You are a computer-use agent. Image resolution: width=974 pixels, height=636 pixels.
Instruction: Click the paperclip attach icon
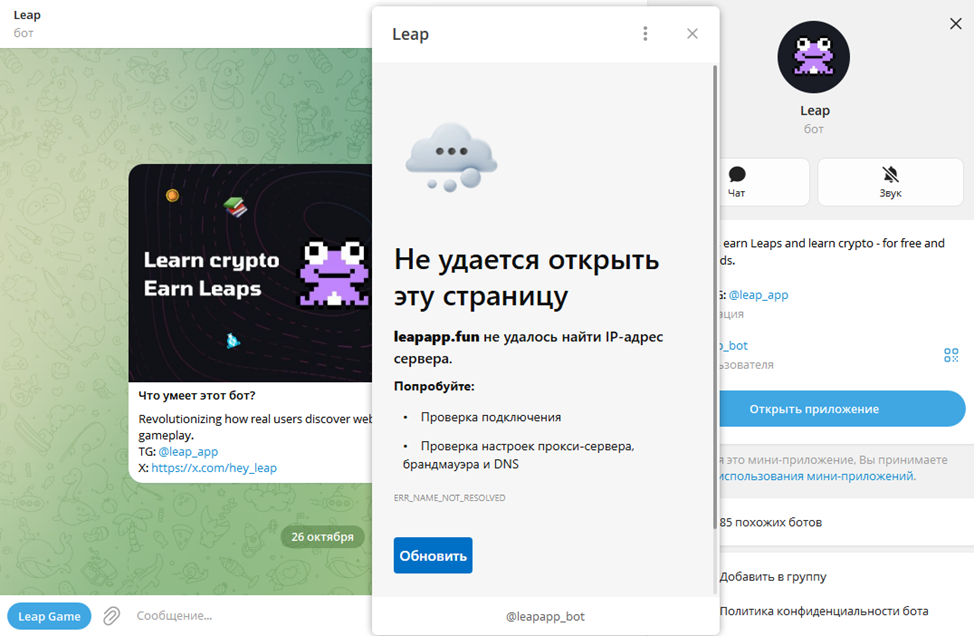point(112,616)
